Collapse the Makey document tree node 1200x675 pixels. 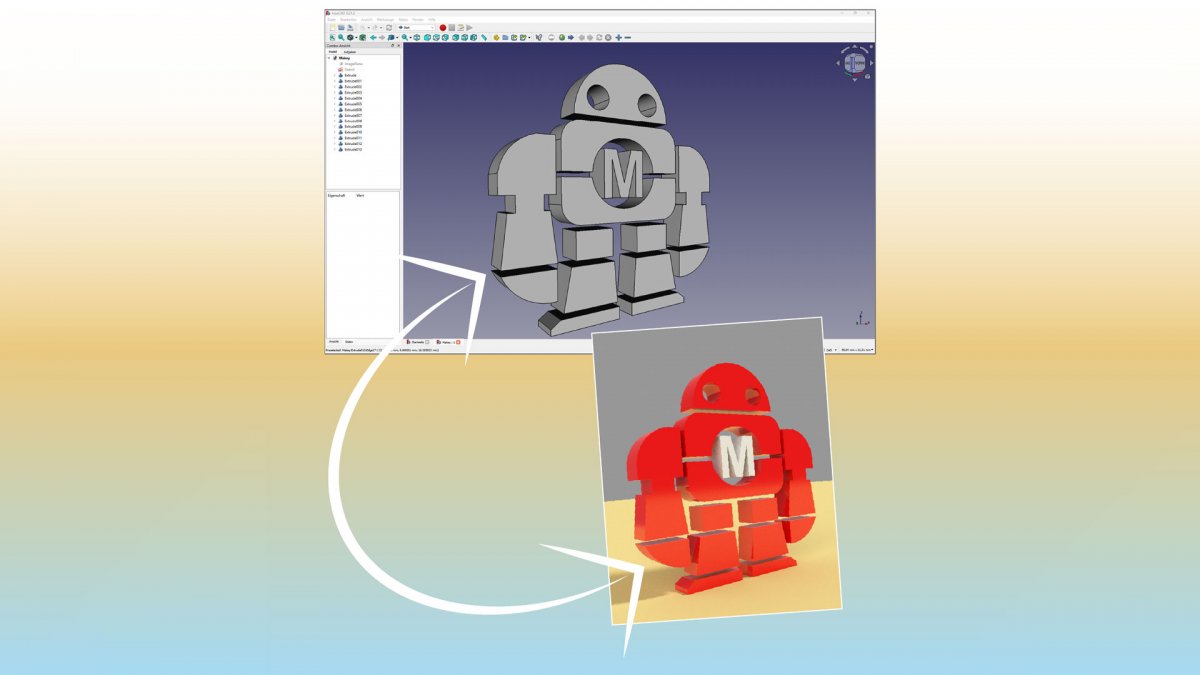(329, 58)
